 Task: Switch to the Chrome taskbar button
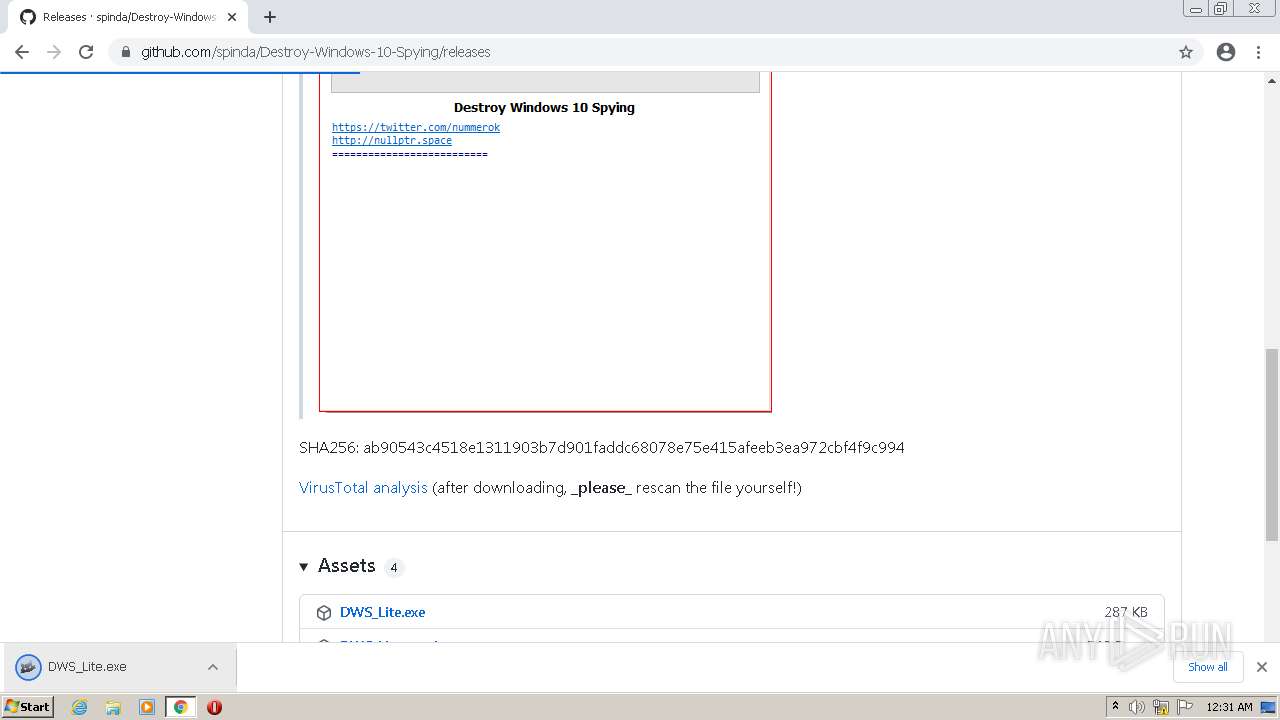click(181, 707)
